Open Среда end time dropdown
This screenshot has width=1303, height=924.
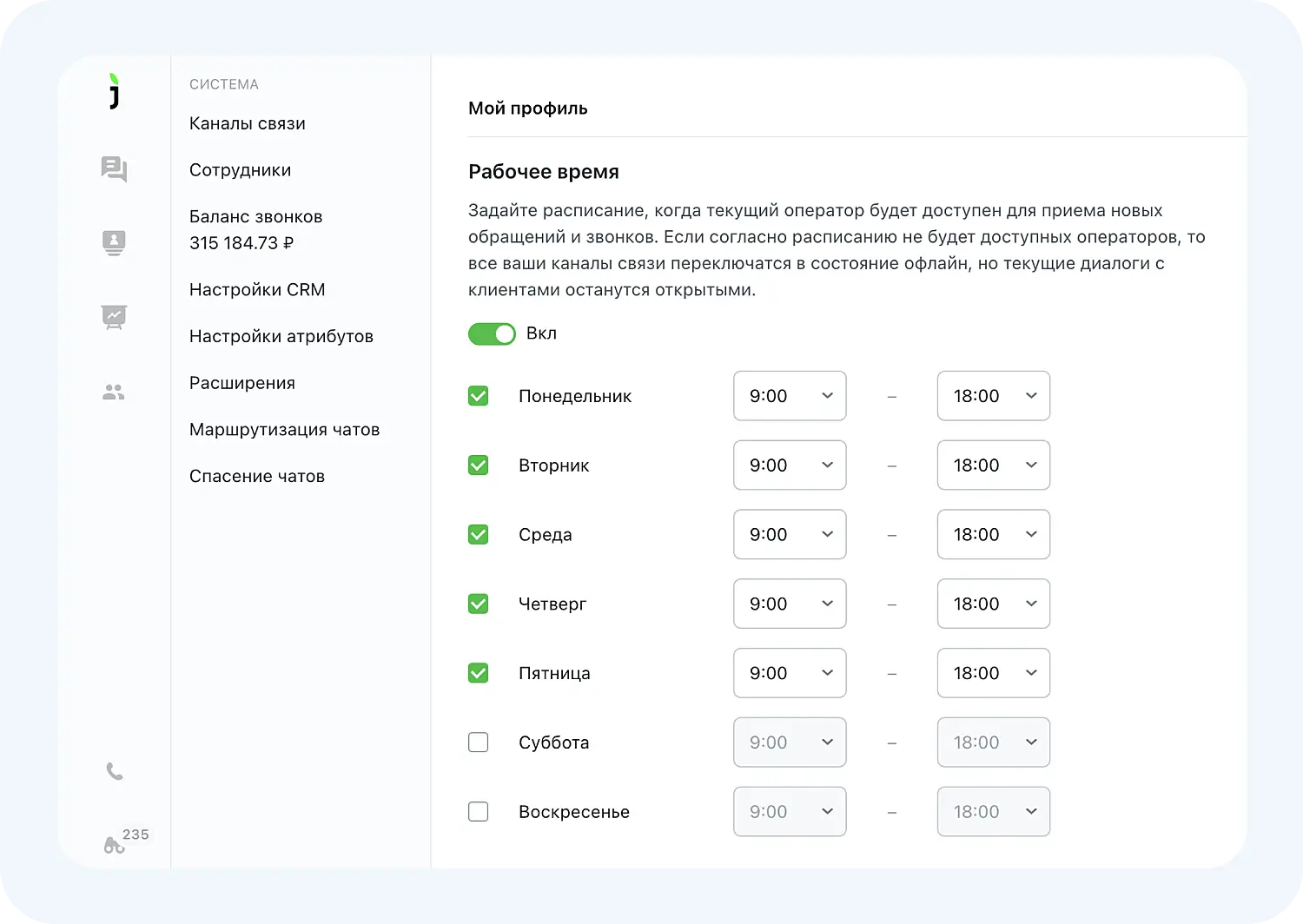(993, 535)
